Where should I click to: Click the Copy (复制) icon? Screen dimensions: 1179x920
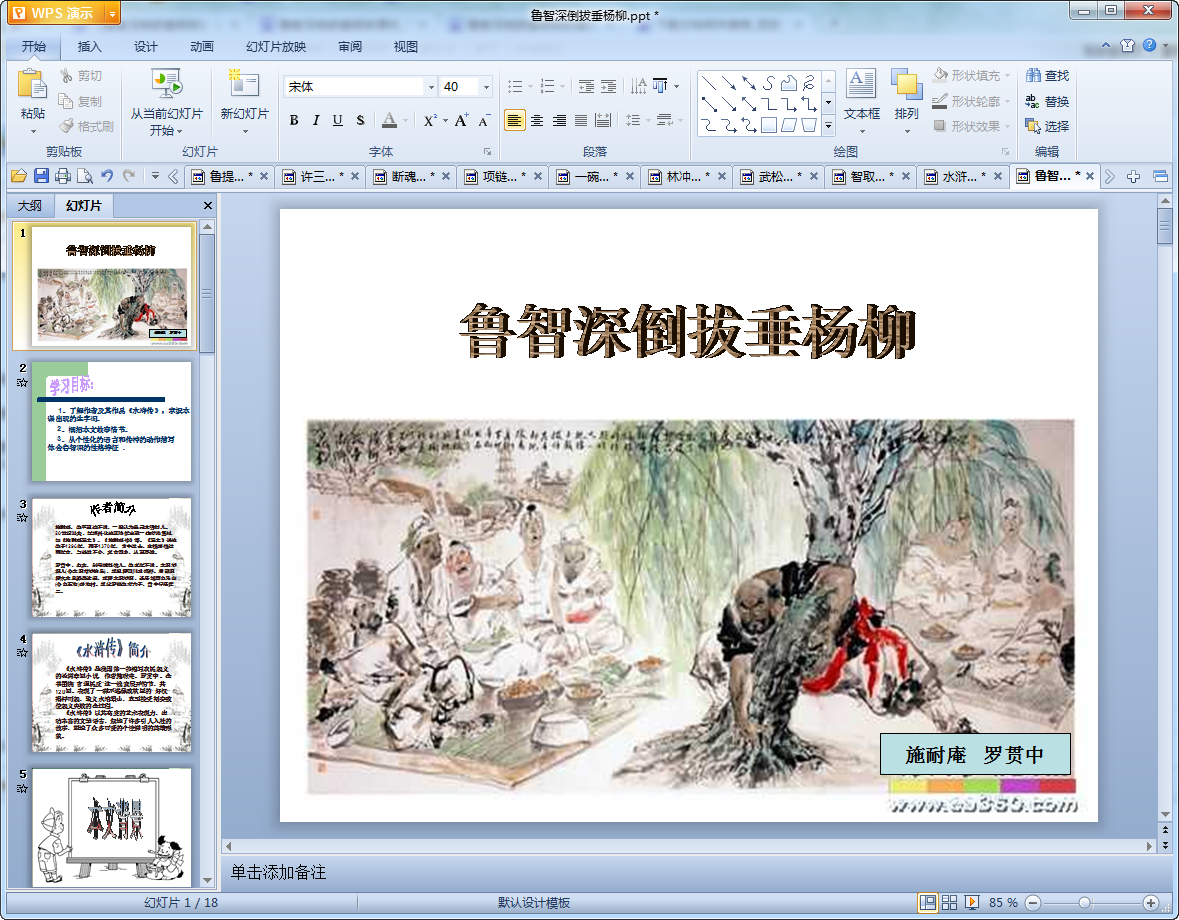[66, 101]
